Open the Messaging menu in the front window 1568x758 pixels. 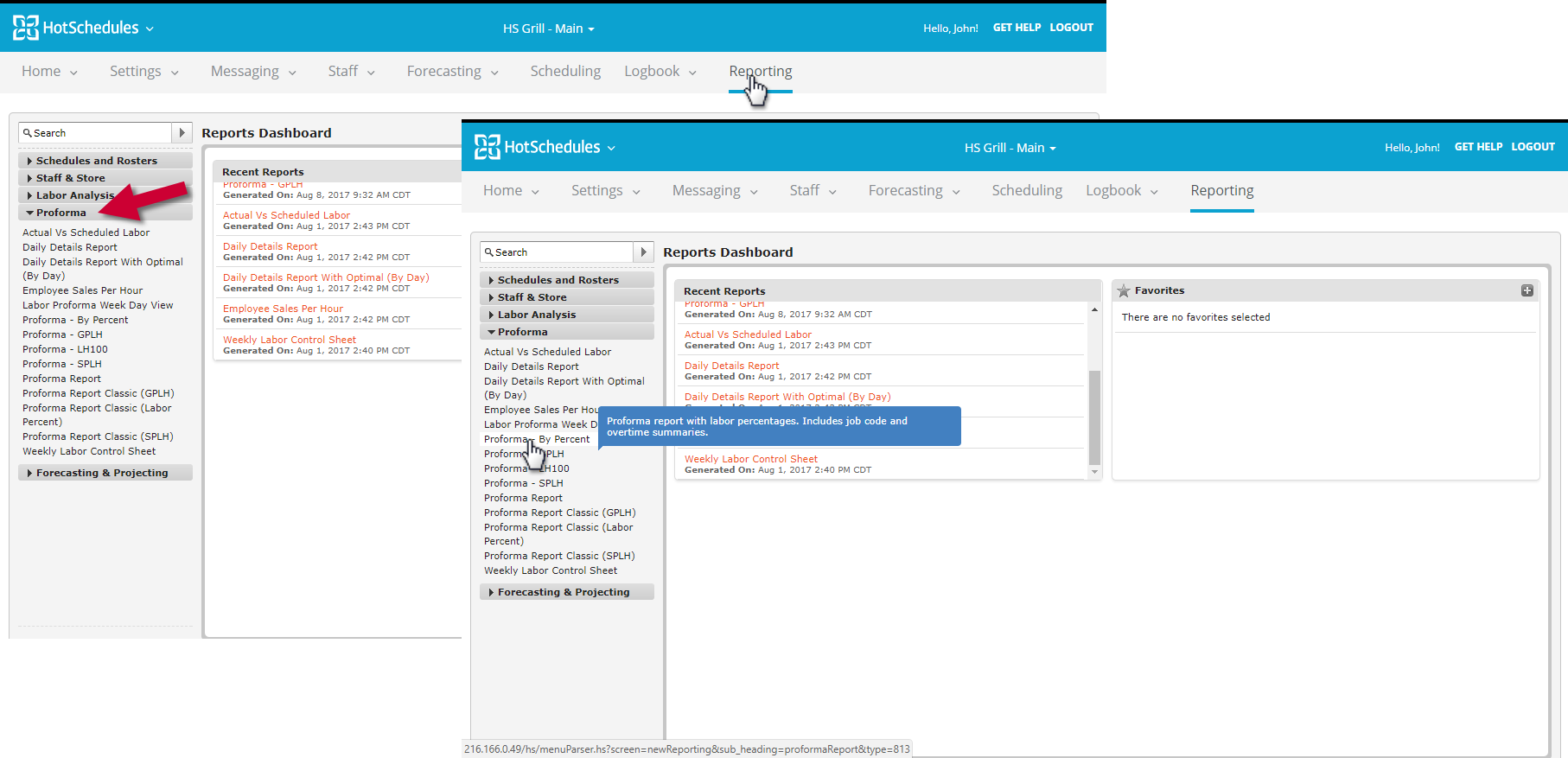715,191
